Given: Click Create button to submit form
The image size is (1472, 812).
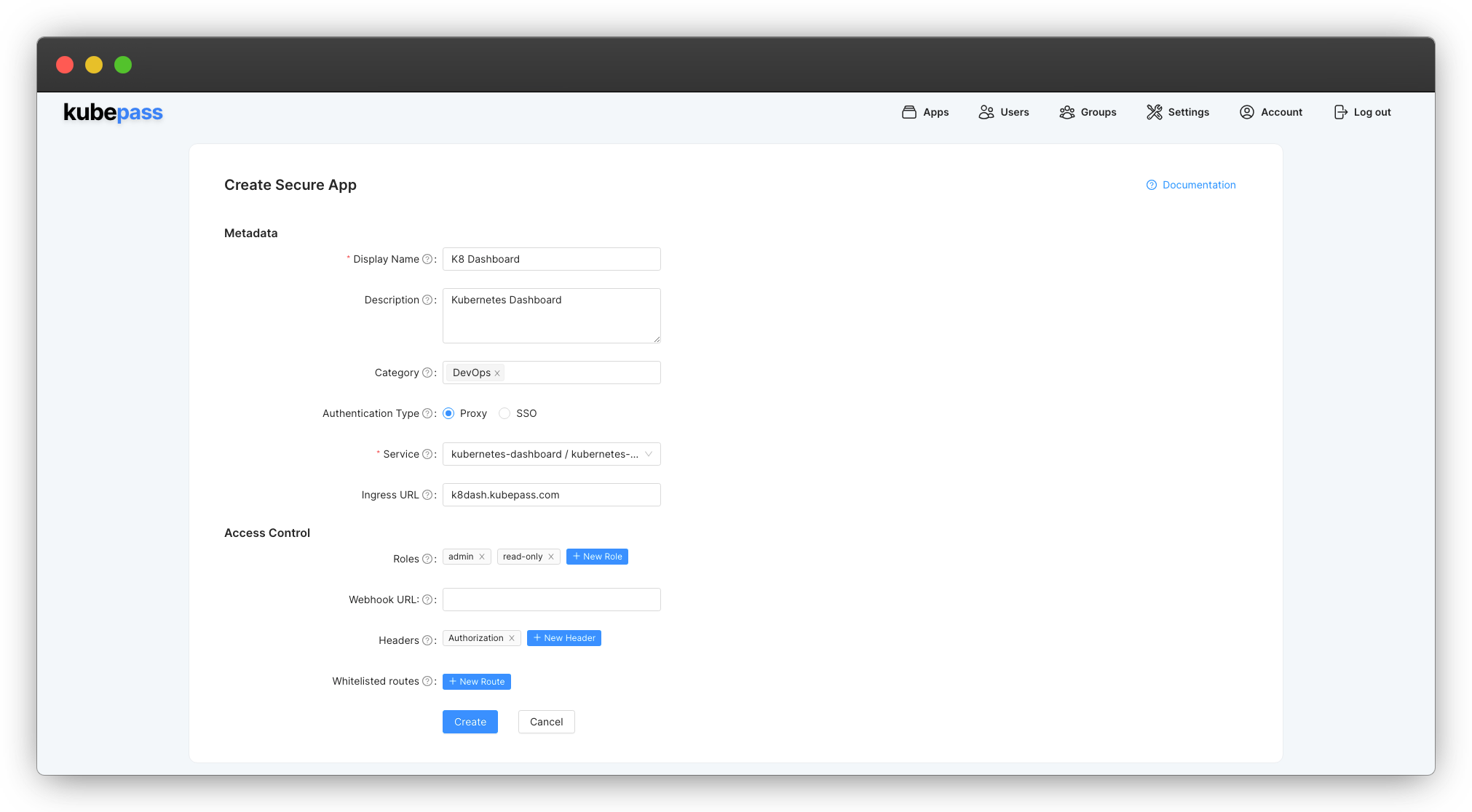Looking at the screenshot, I should pyautogui.click(x=470, y=721).
